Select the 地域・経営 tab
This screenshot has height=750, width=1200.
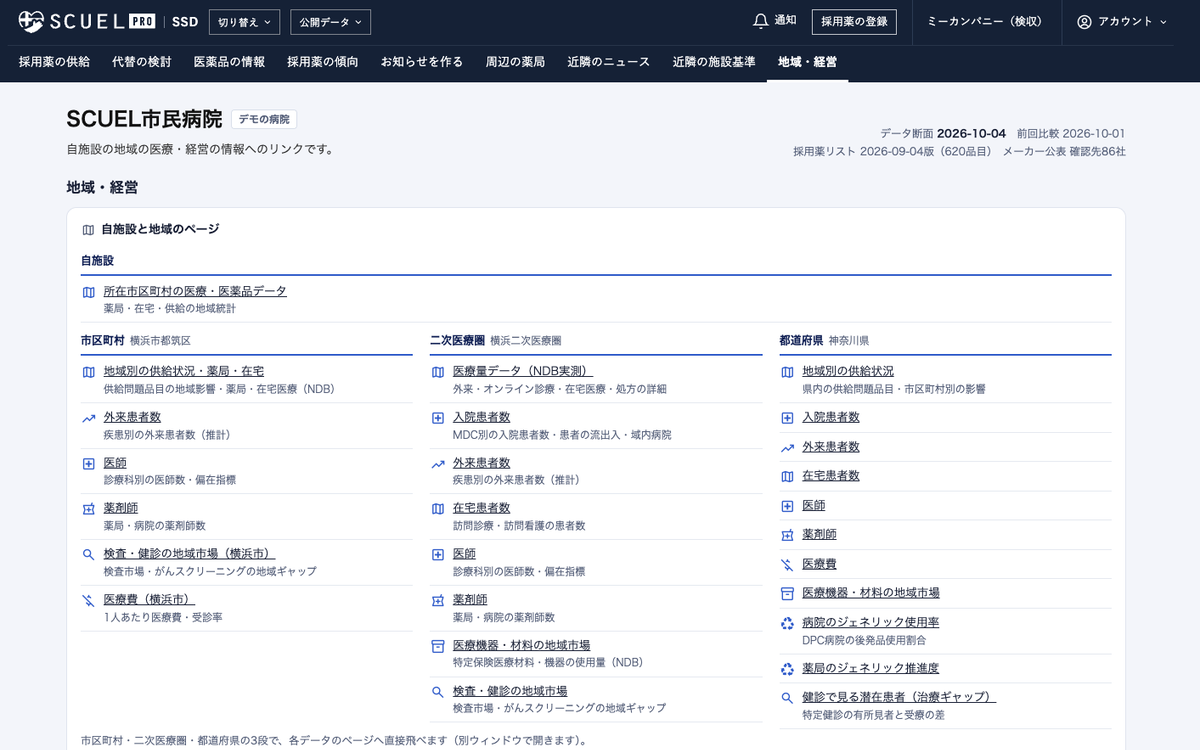pos(808,62)
